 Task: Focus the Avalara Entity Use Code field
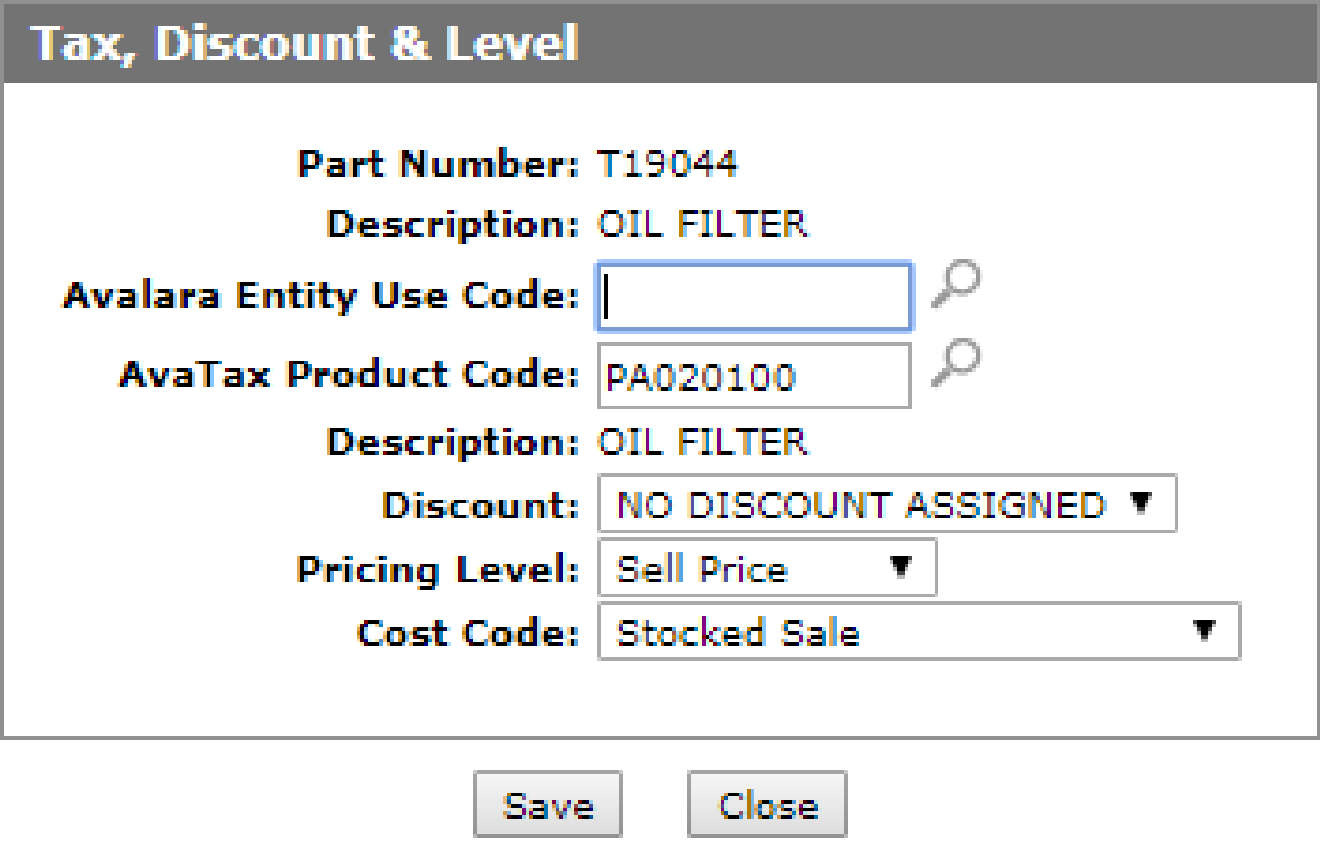click(x=754, y=297)
